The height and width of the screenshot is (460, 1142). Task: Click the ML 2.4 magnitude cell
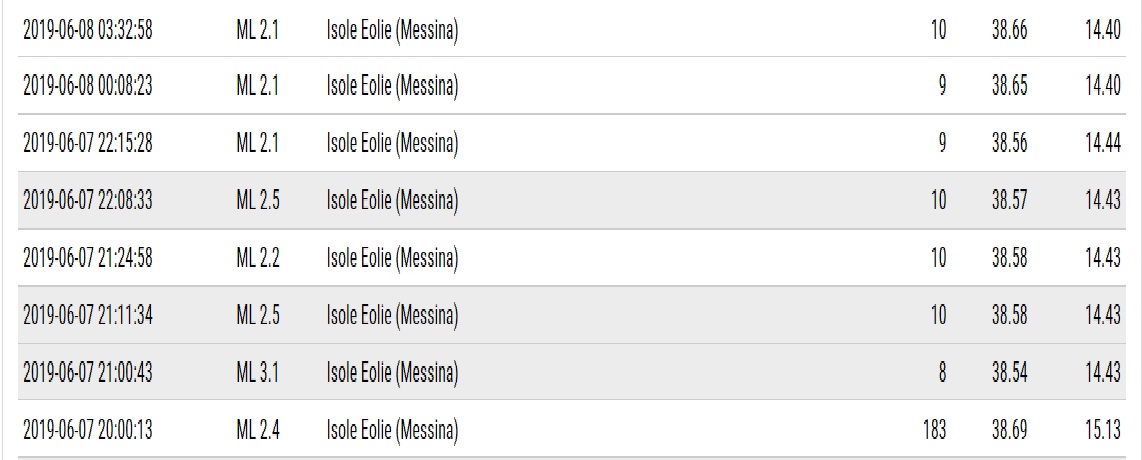(258, 431)
